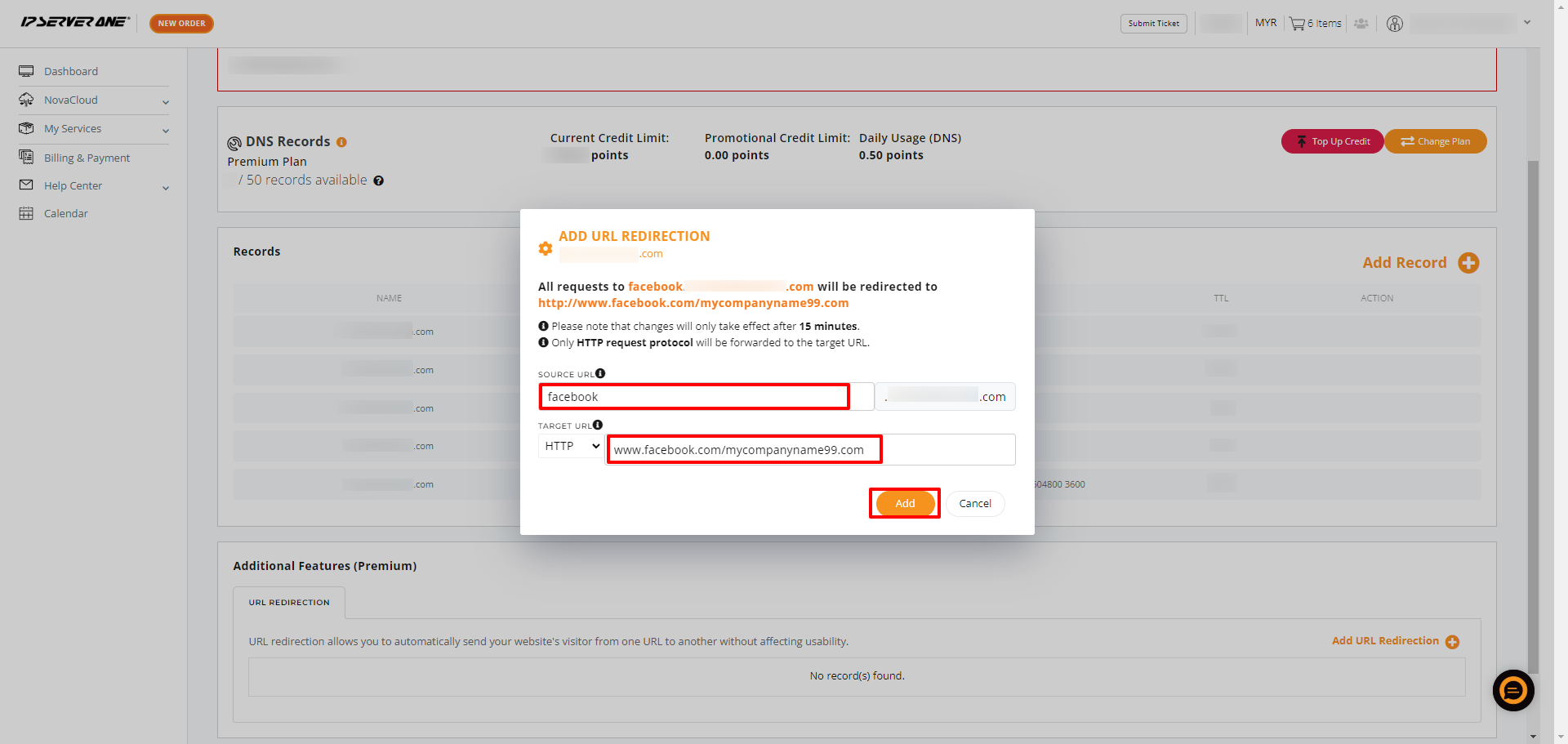Click the Add URL Redirection plus icon
This screenshot has height=744, width=1568.
[x=1452, y=642]
